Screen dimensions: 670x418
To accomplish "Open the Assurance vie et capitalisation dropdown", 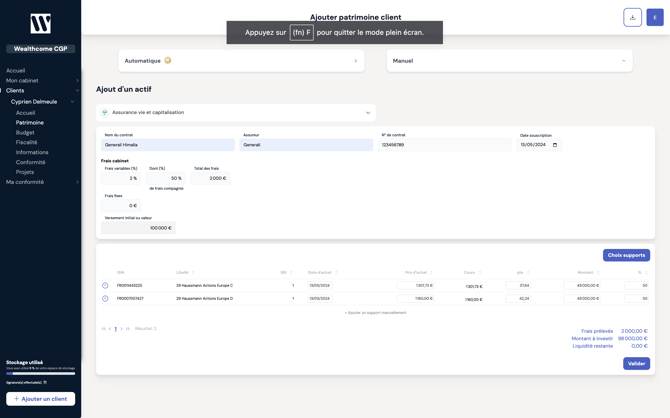I will coord(367,113).
